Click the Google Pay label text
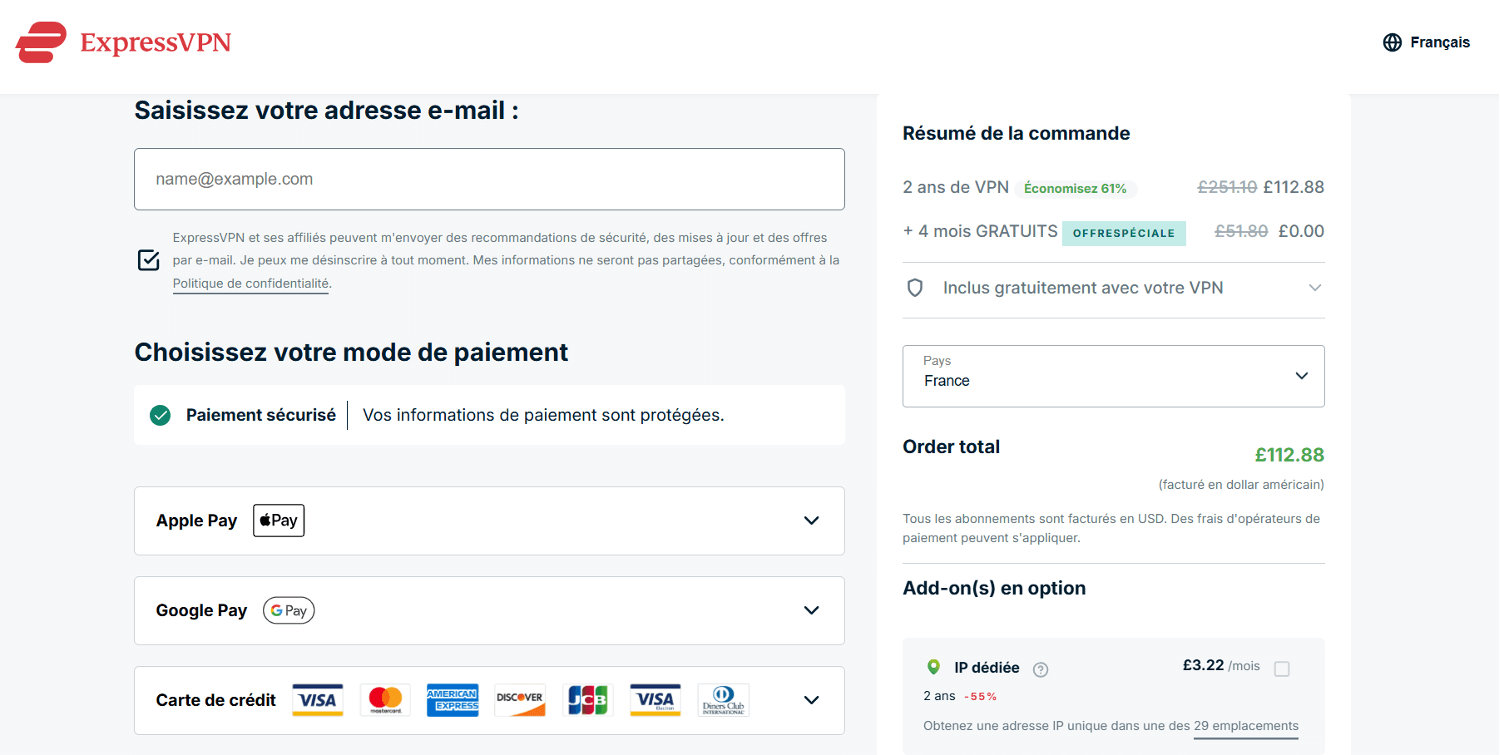The height and width of the screenshot is (755, 1500). [x=201, y=610]
